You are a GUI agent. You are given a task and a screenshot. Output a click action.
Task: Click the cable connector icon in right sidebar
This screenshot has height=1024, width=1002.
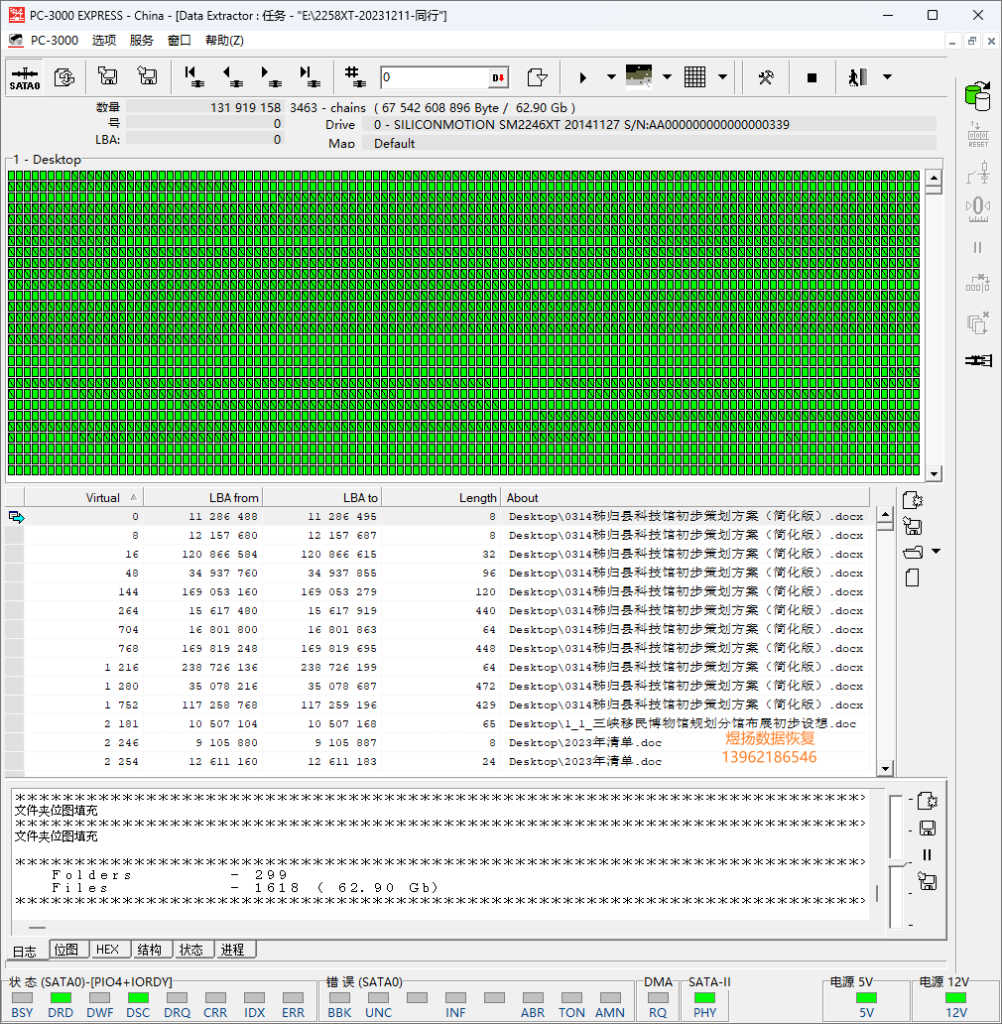pos(978,360)
